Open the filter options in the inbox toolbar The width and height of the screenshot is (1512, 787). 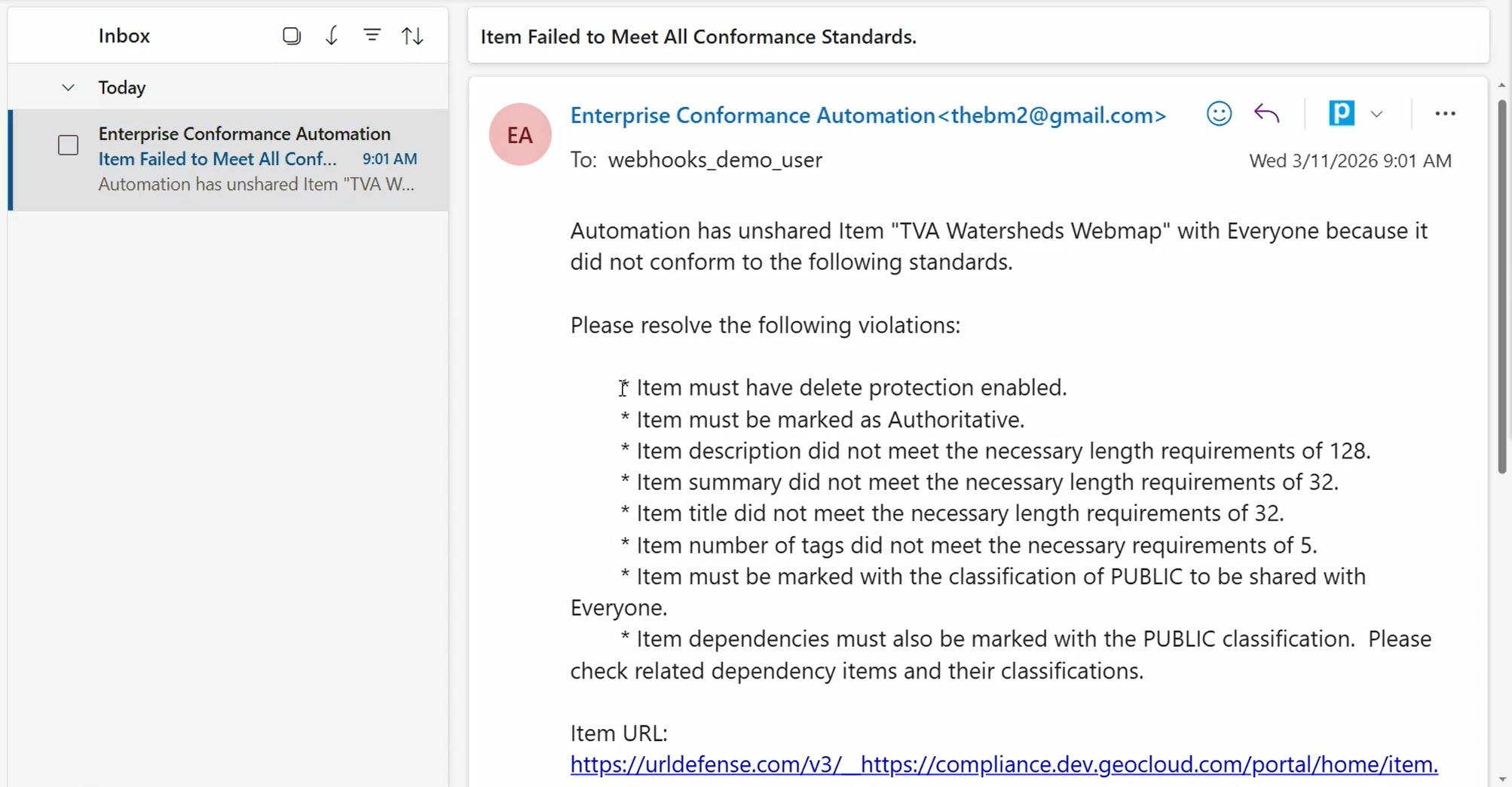click(372, 35)
